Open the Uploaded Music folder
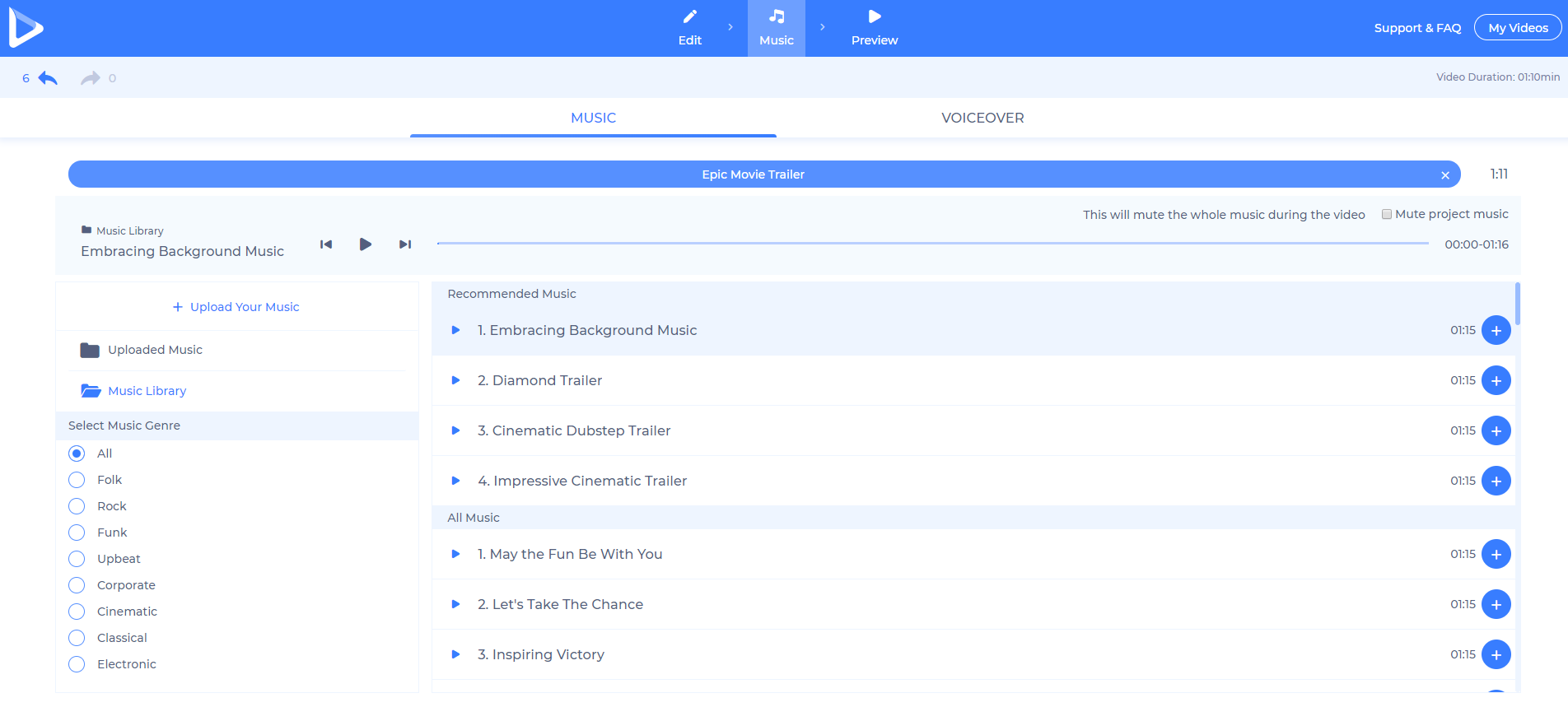 [x=155, y=350]
